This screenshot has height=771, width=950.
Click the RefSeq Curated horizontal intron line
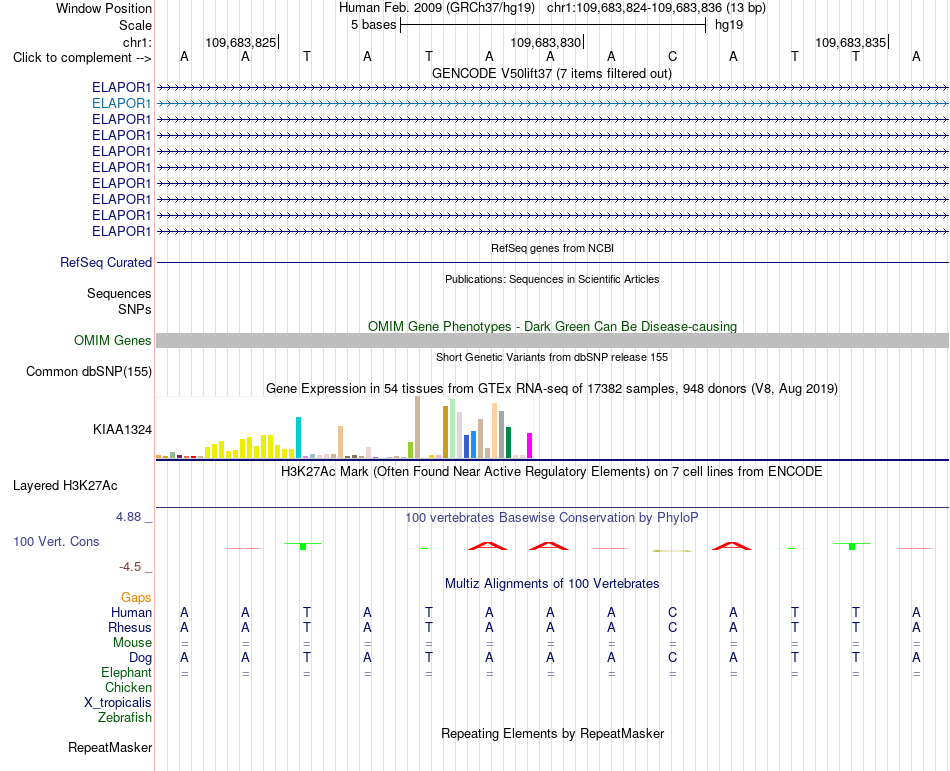click(552, 262)
